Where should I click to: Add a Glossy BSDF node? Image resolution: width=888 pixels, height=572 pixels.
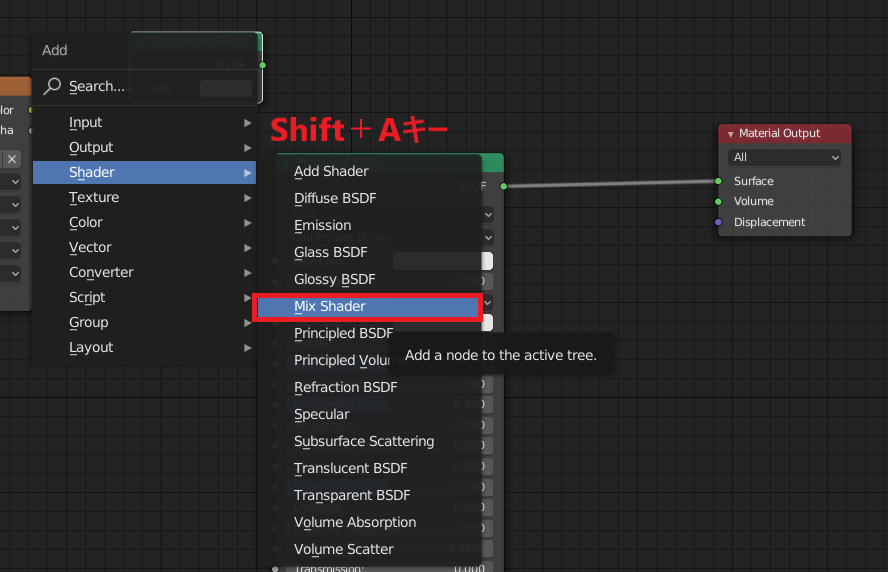(369, 279)
